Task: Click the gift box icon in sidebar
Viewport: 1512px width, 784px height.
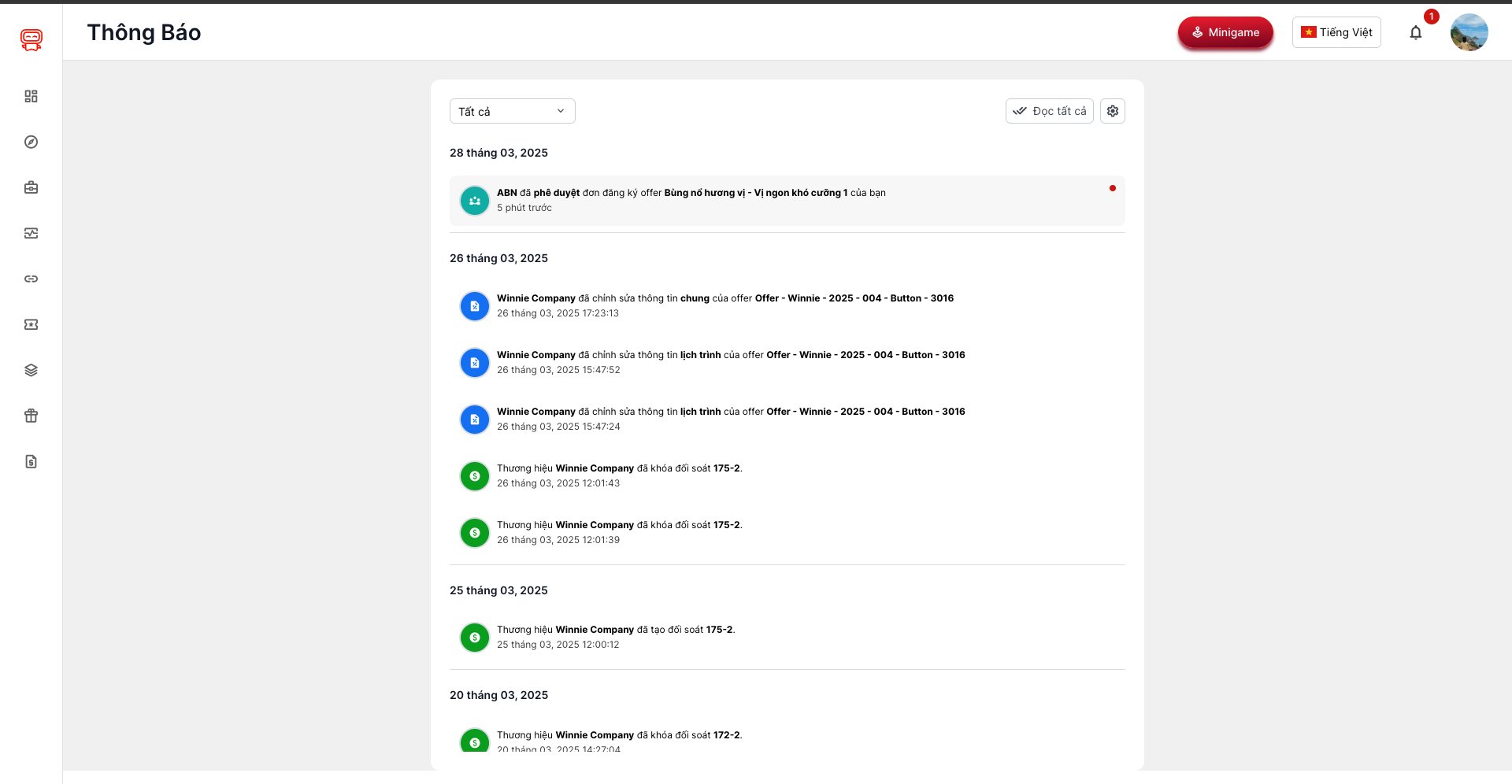Action: point(31,416)
